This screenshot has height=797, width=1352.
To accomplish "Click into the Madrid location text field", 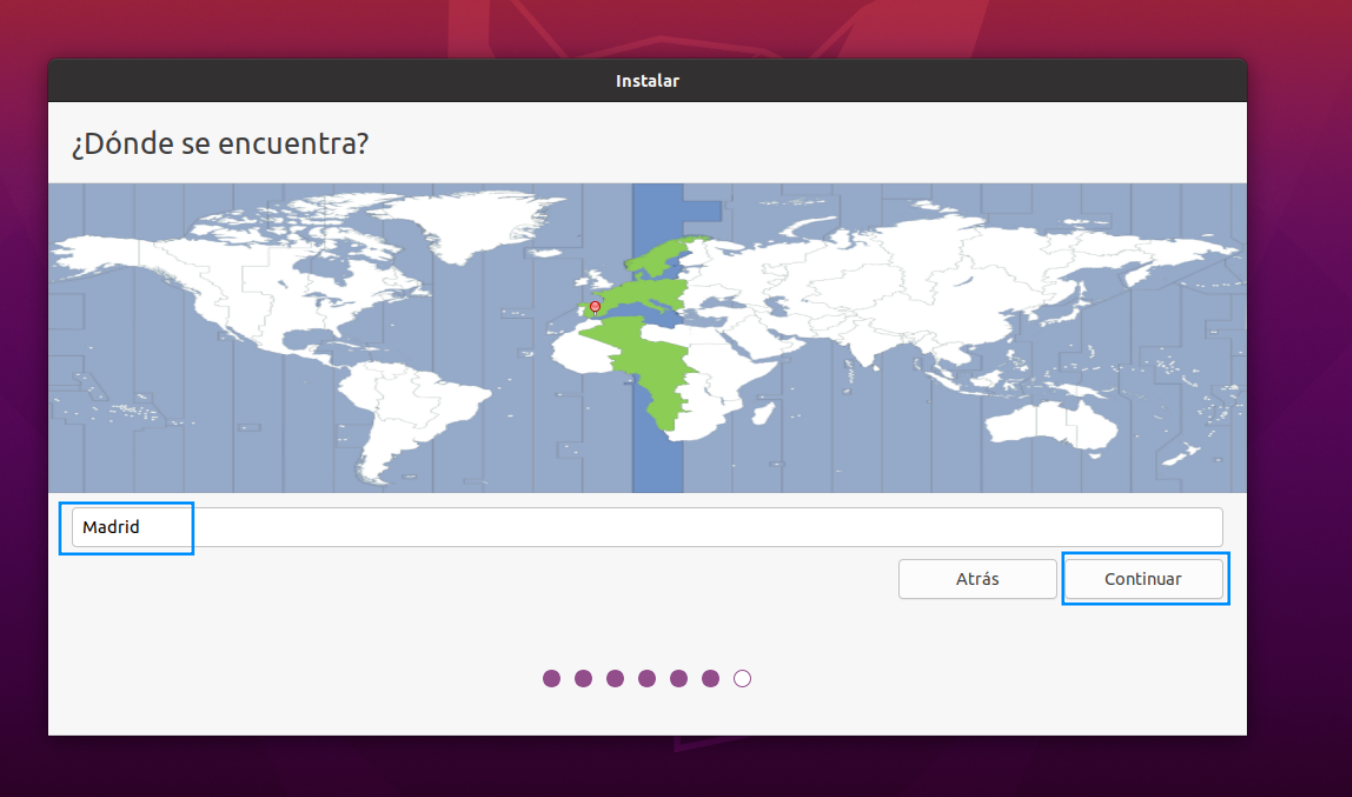I will point(647,527).
